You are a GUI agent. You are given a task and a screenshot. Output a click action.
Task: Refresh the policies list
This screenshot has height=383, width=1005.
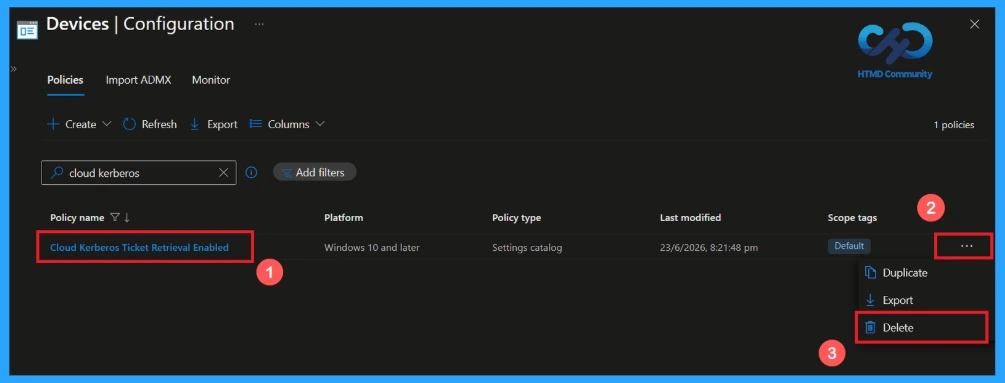pyautogui.click(x=150, y=124)
